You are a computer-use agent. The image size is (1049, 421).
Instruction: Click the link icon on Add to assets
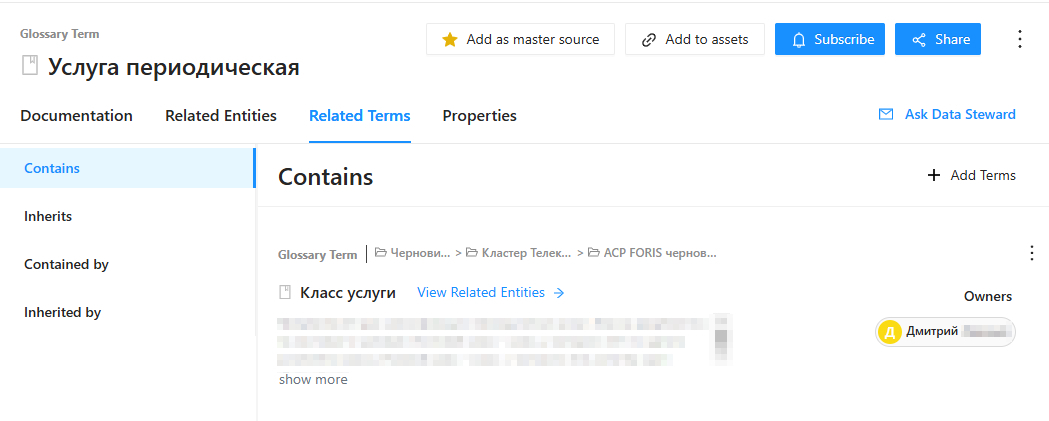click(649, 40)
